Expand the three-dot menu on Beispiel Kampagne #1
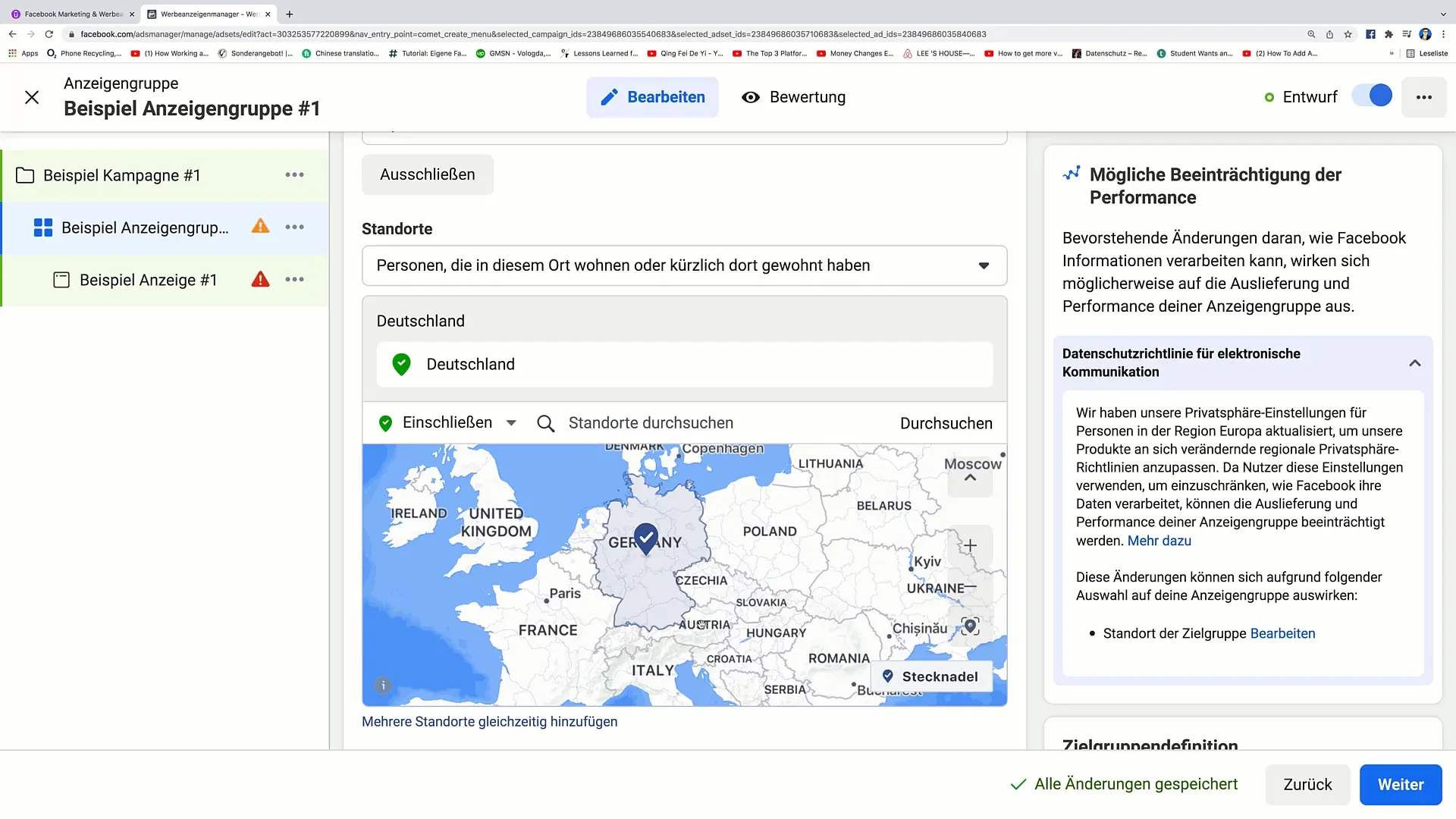The width and height of the screenshot is (1456, 819). tap(294, 174)
